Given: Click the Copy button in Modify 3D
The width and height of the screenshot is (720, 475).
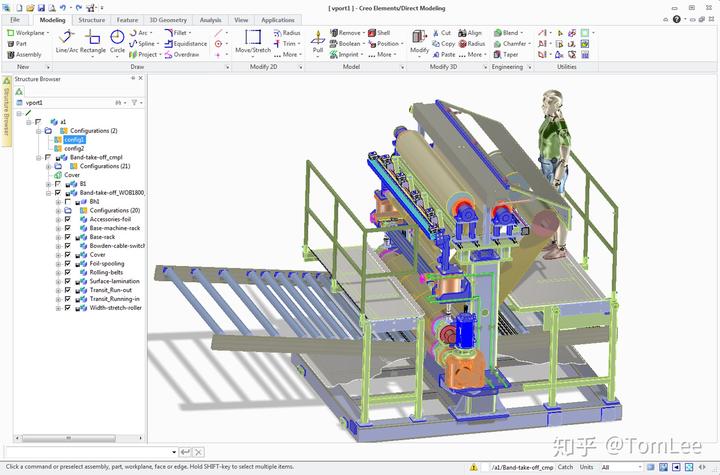Looking at the screenshot, I should [x=444, y=44].
